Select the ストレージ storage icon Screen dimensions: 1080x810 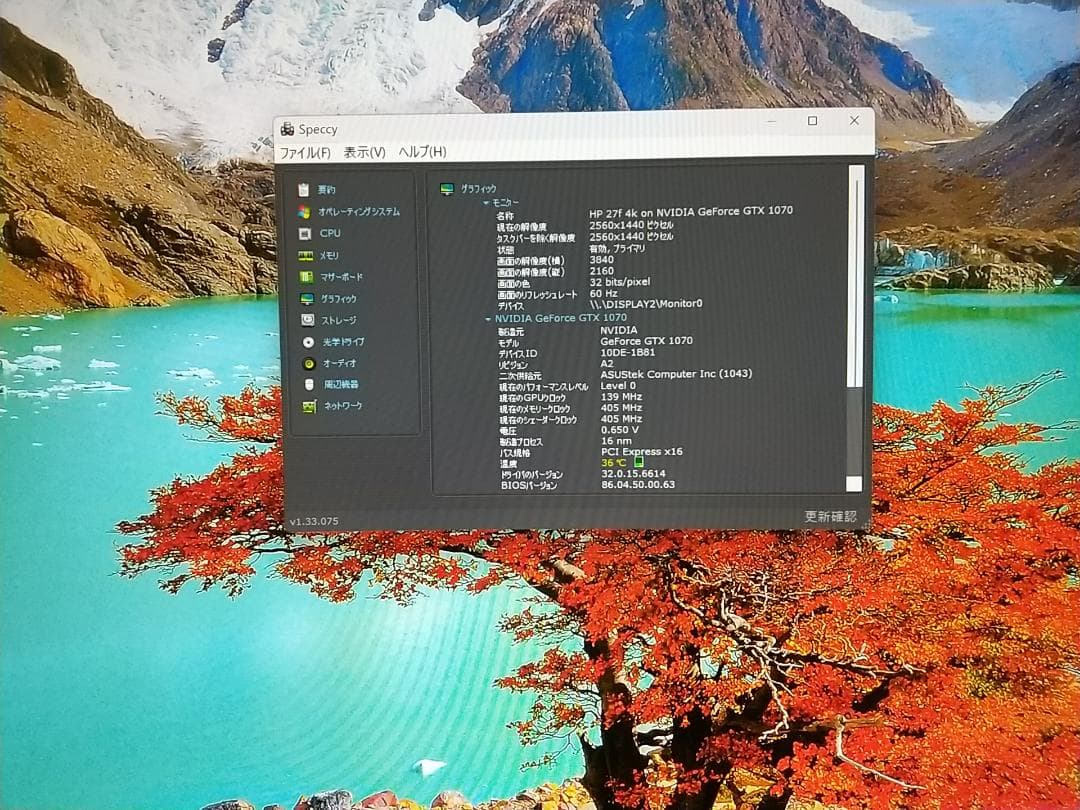308,320
